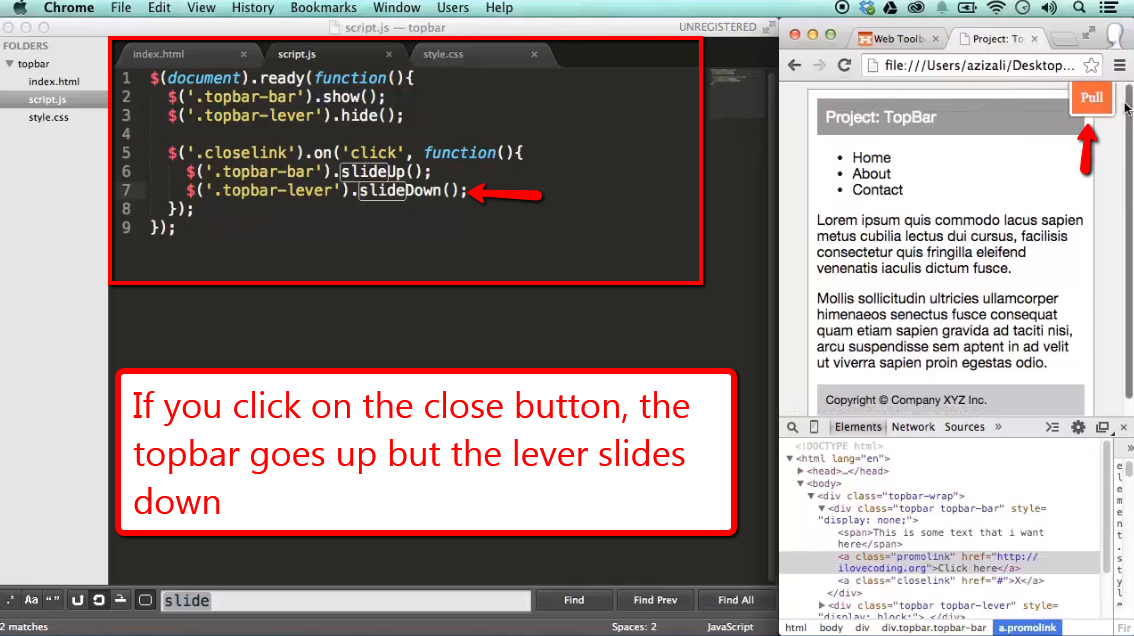Close the DevTools panel
Image resolution: width=1134 pixels, height=636 pixels.
[1123, 427]
